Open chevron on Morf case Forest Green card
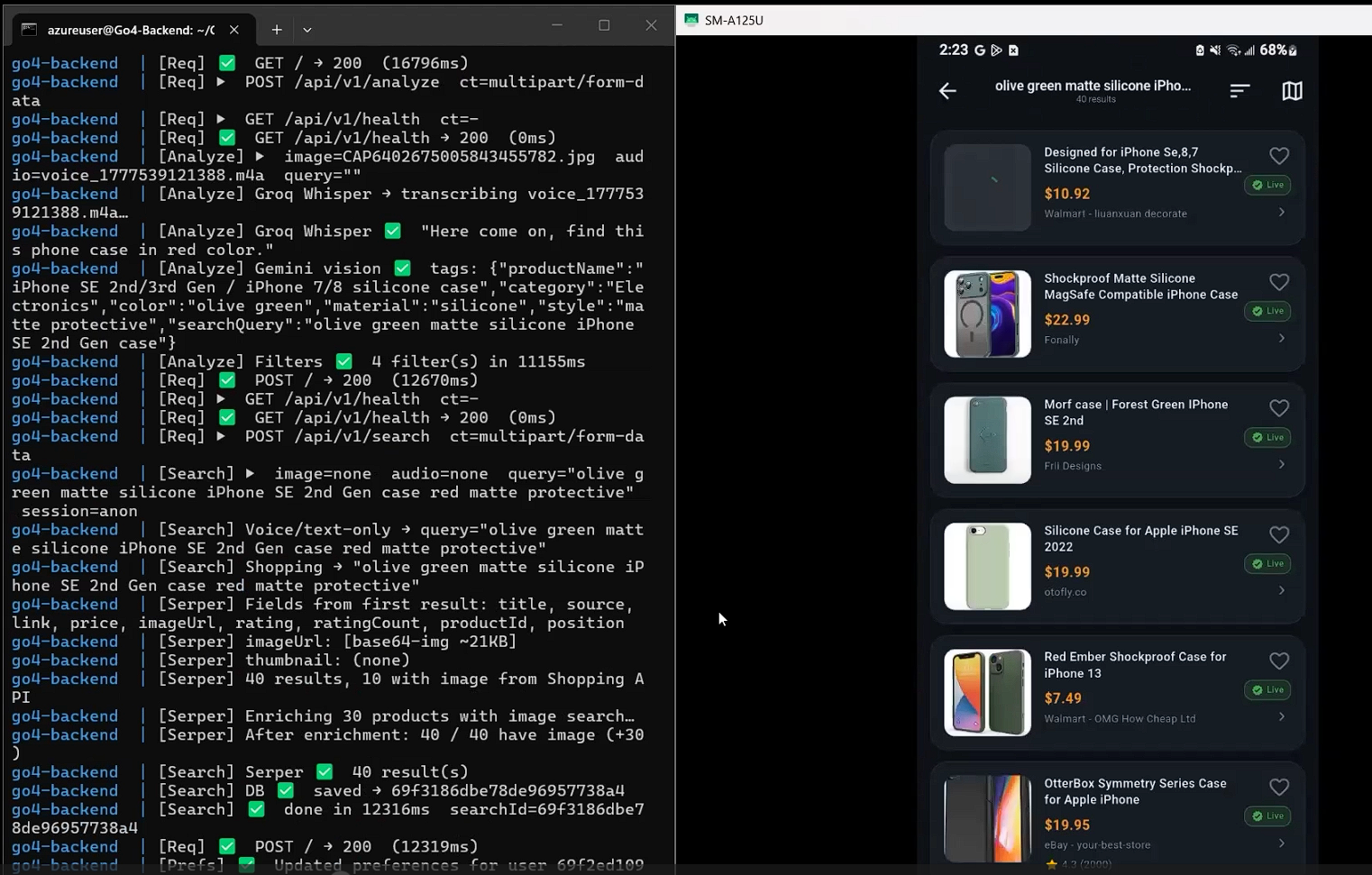This screenshot has width=1372, height=875. tap(1282, 465)
